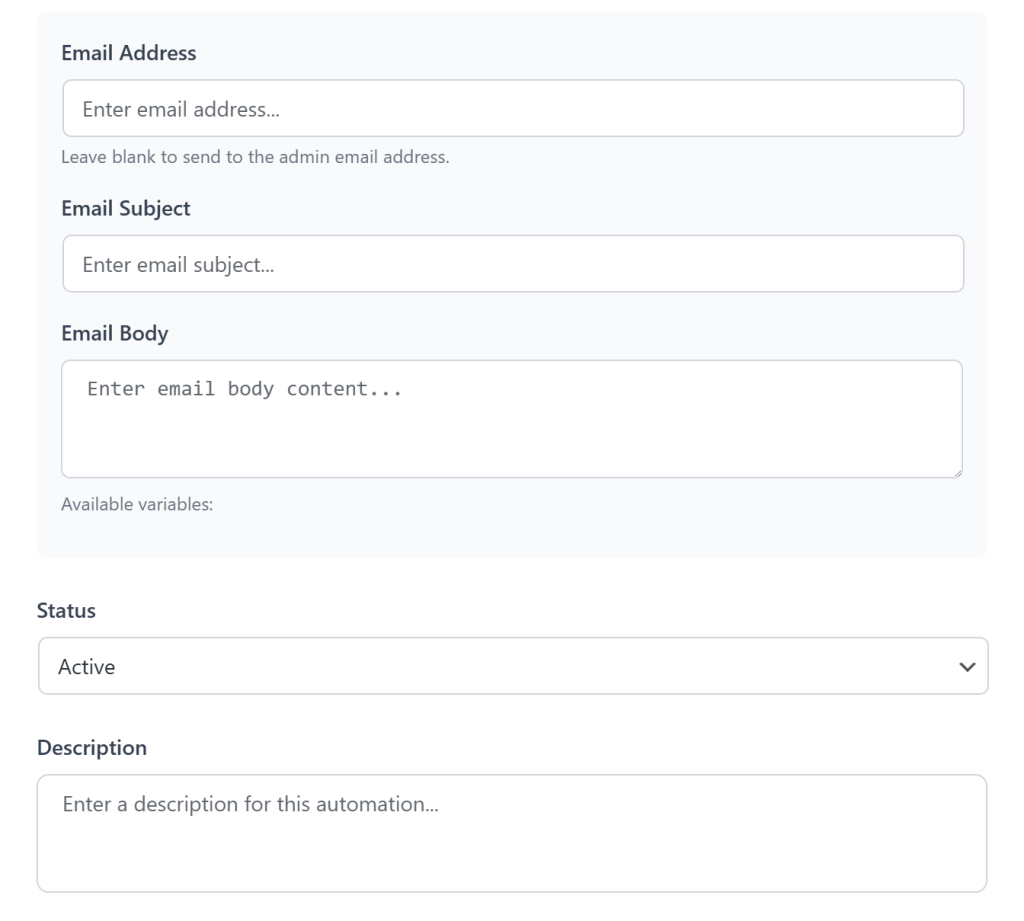The image size is (1024, 921).
Task: Click into the Email Body textarea
Action: (x=512, y=420)
